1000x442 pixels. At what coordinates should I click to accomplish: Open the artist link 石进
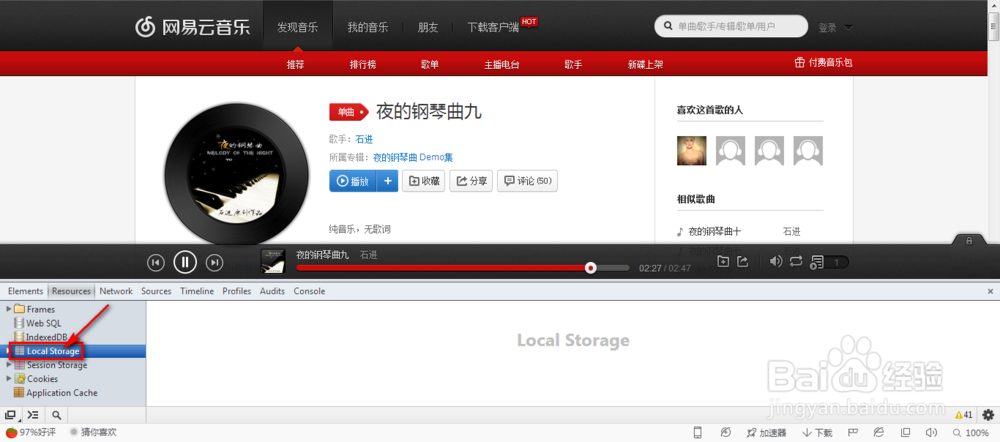pos(364,139)
